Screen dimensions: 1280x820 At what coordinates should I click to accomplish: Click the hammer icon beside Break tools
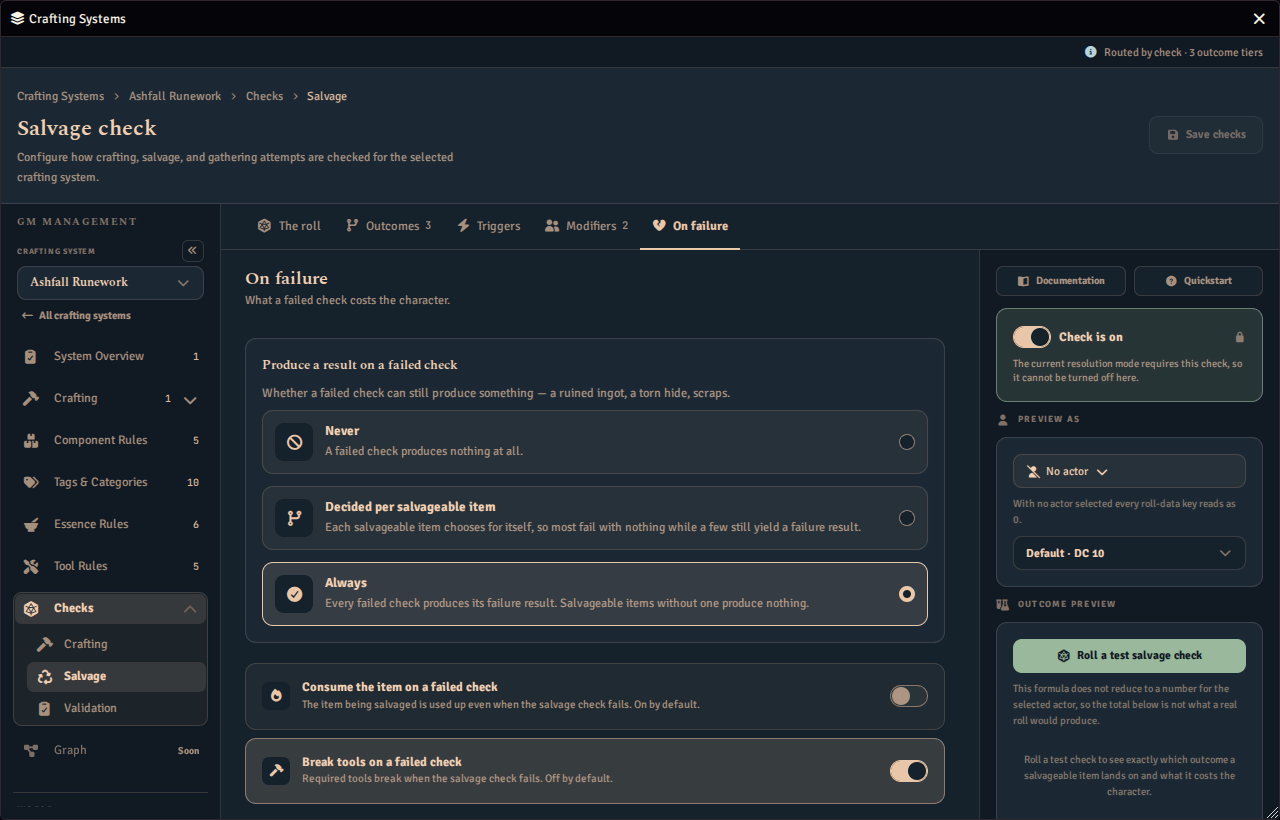tap(276, 770)
